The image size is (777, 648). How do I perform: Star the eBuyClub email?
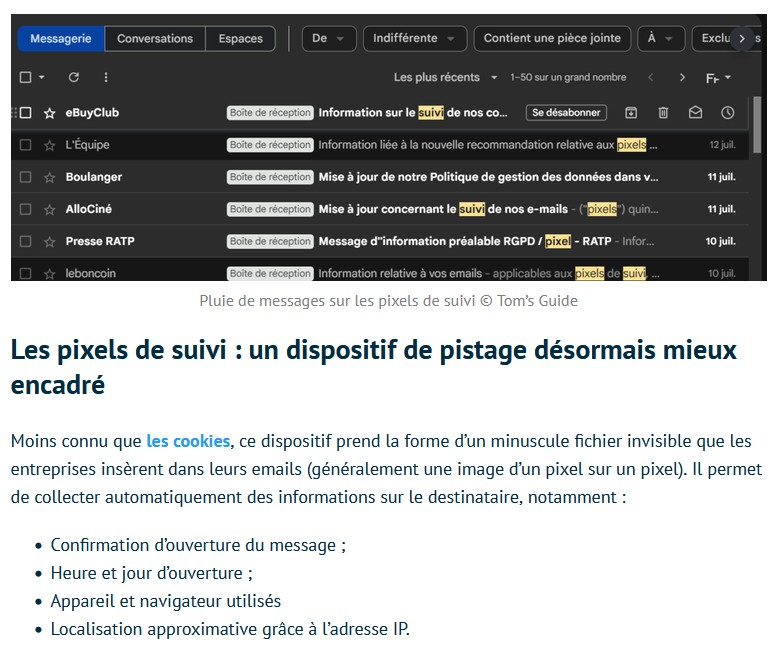(x=50, y=113)
